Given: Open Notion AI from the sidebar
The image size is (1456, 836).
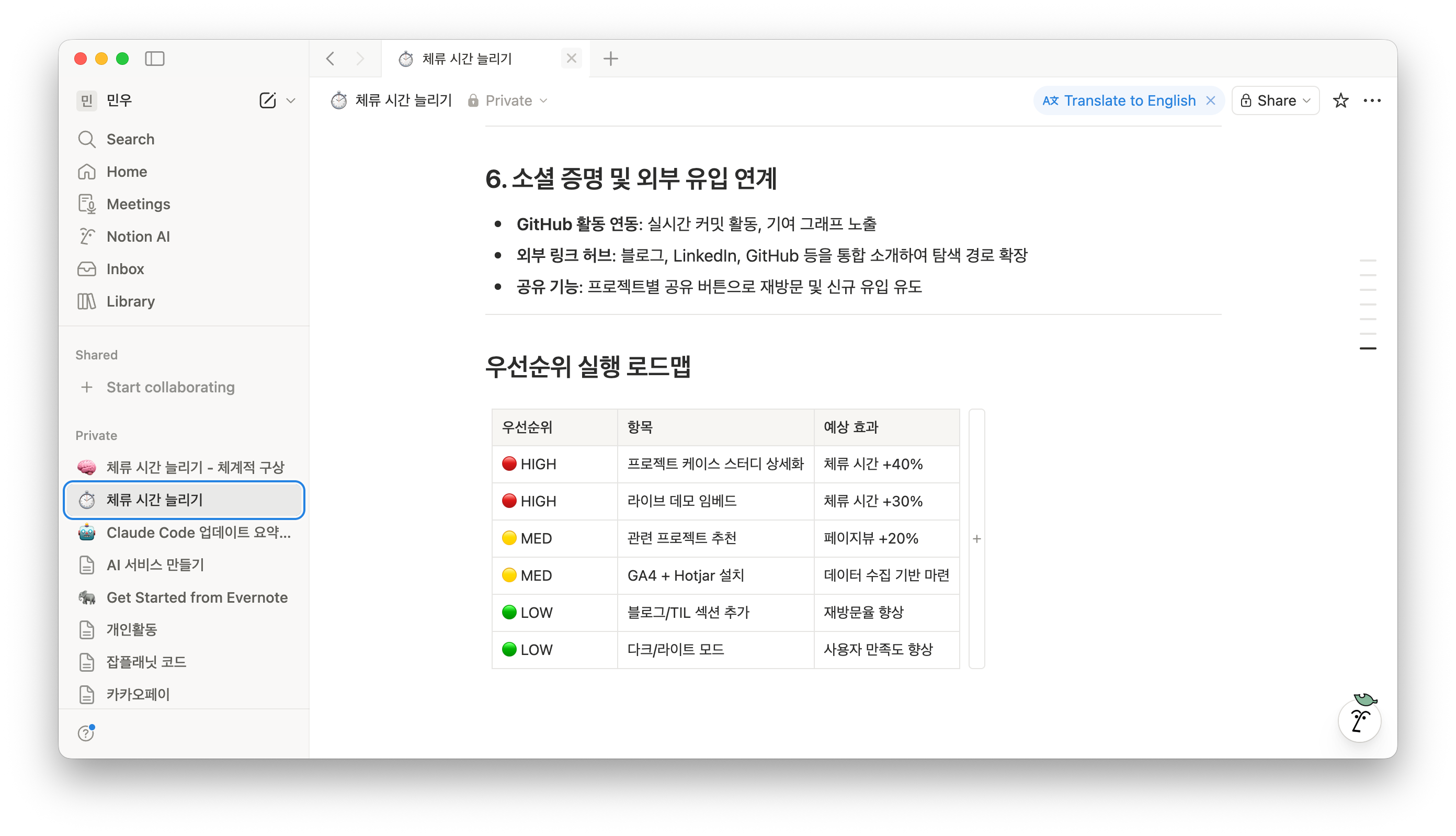Looking at the screenshot, I should (x=184, y=236).
